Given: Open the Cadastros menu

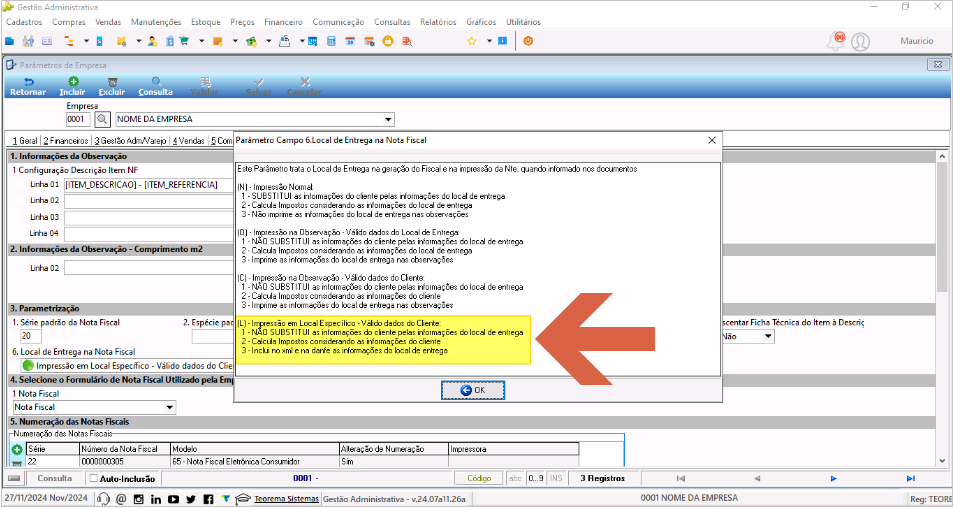Looking at the screenshot, I should (24, 22).
